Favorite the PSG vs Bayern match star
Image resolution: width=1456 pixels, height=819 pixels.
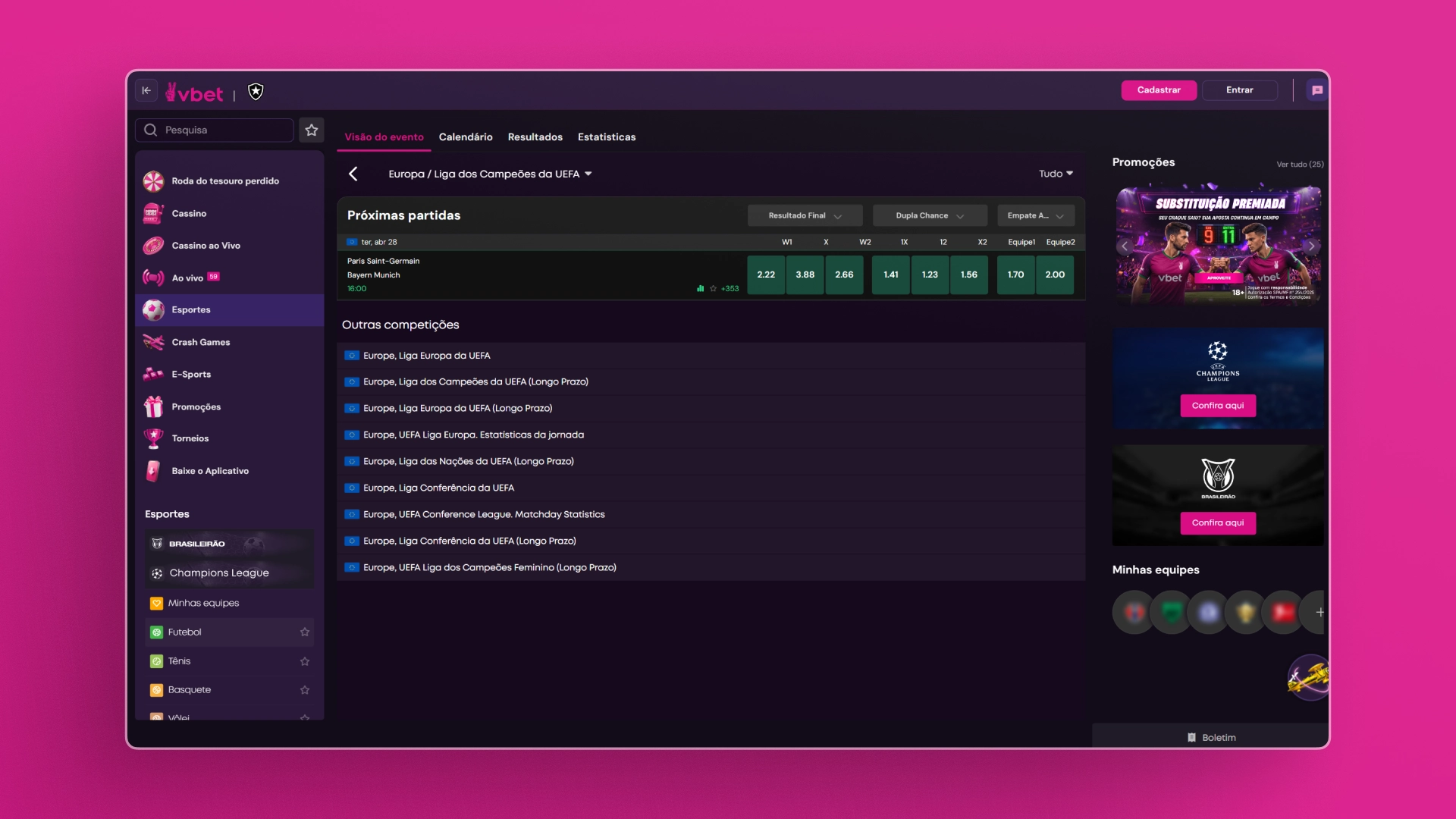pyautogui.click(x=713, y=288)
